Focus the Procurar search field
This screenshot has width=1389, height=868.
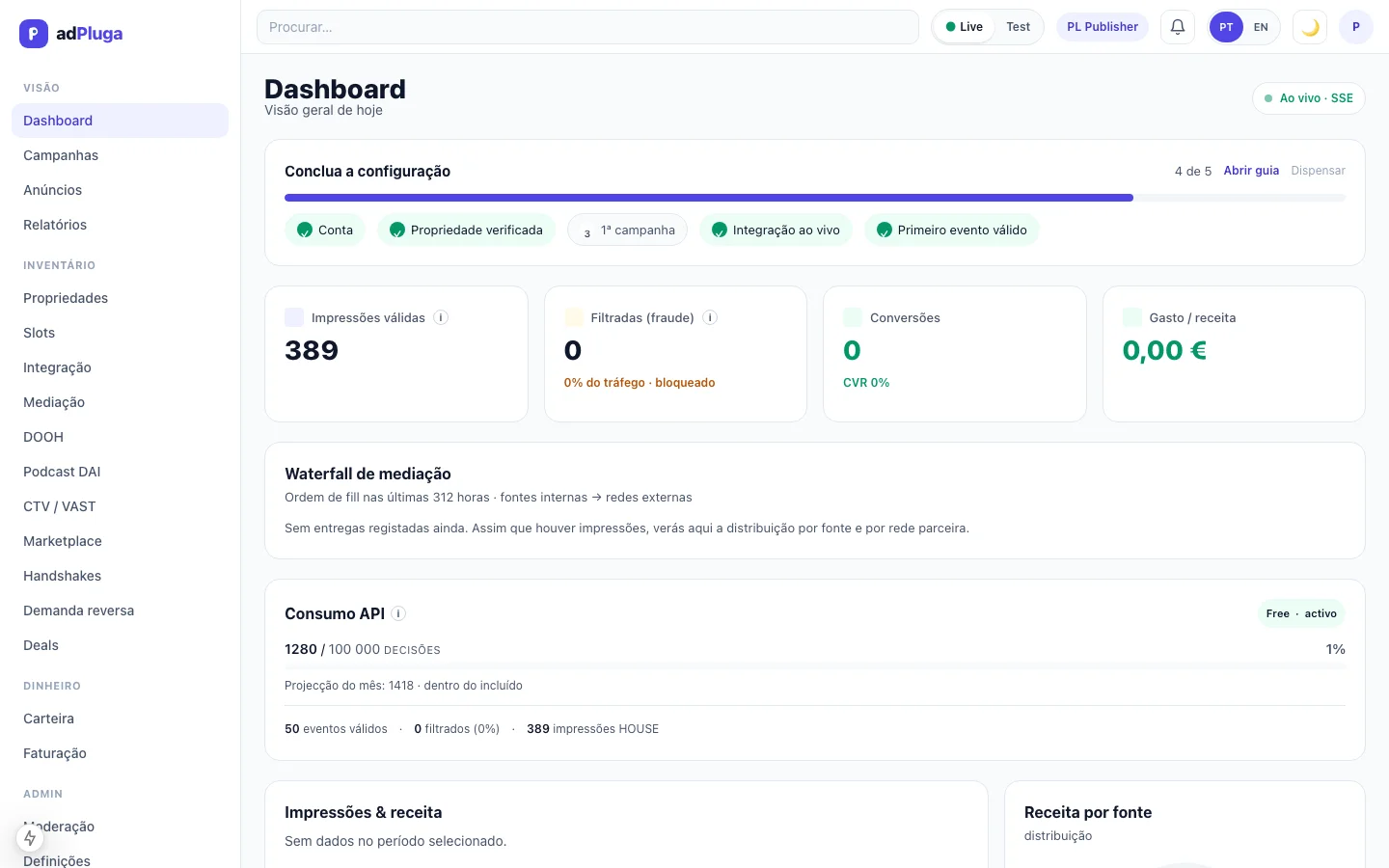[587, 27]
